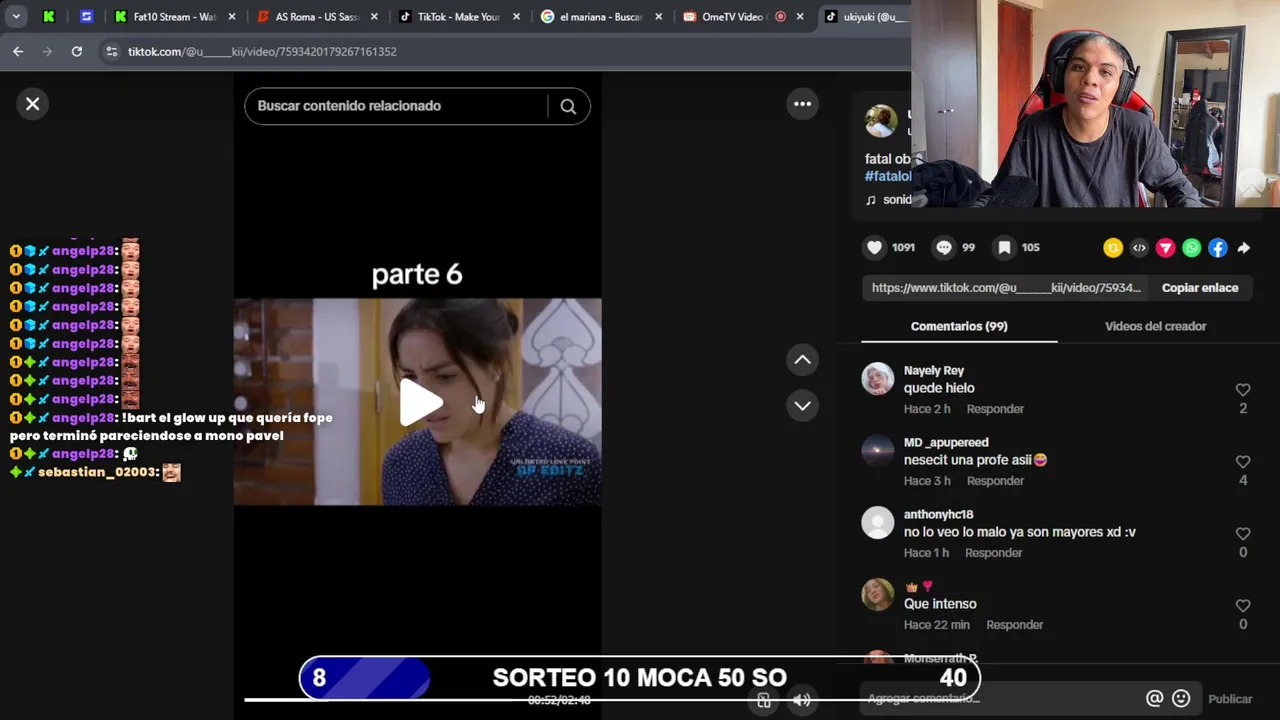Click the video progress bar

coord(420,700)
